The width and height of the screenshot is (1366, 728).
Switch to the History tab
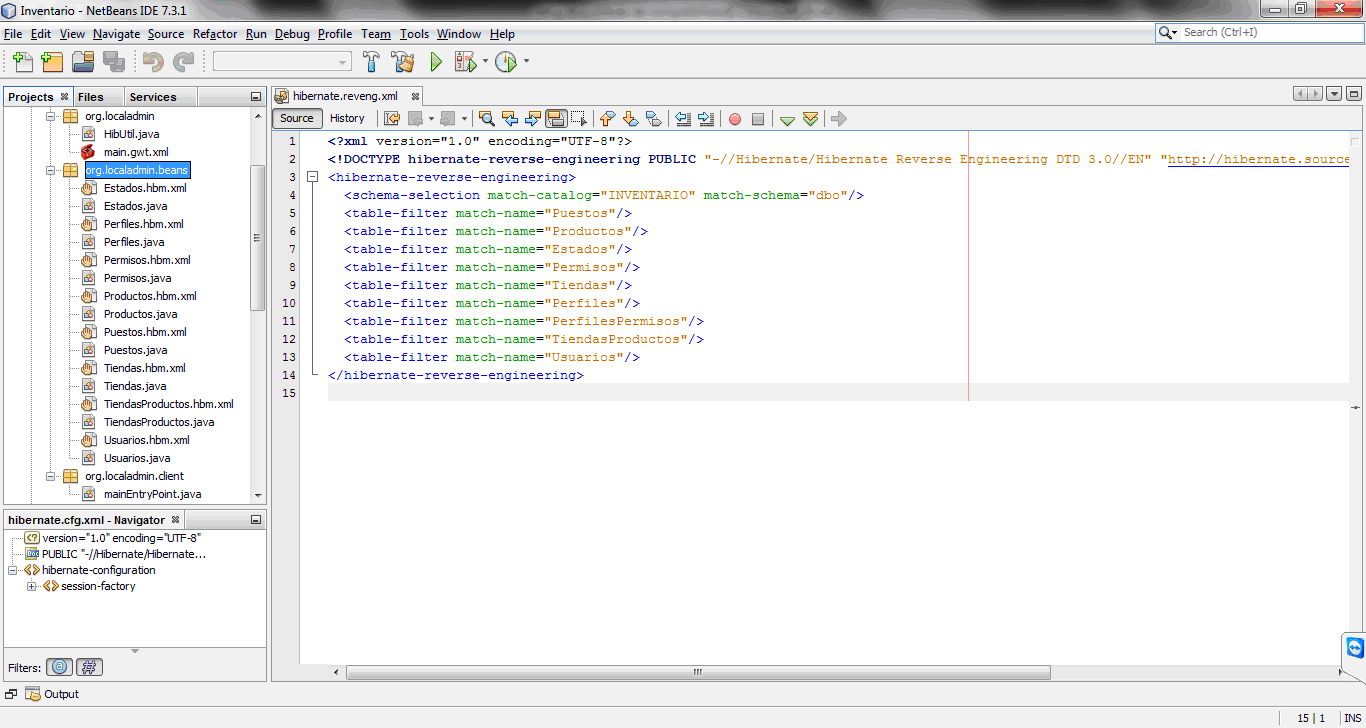click(x=346, y=118)
